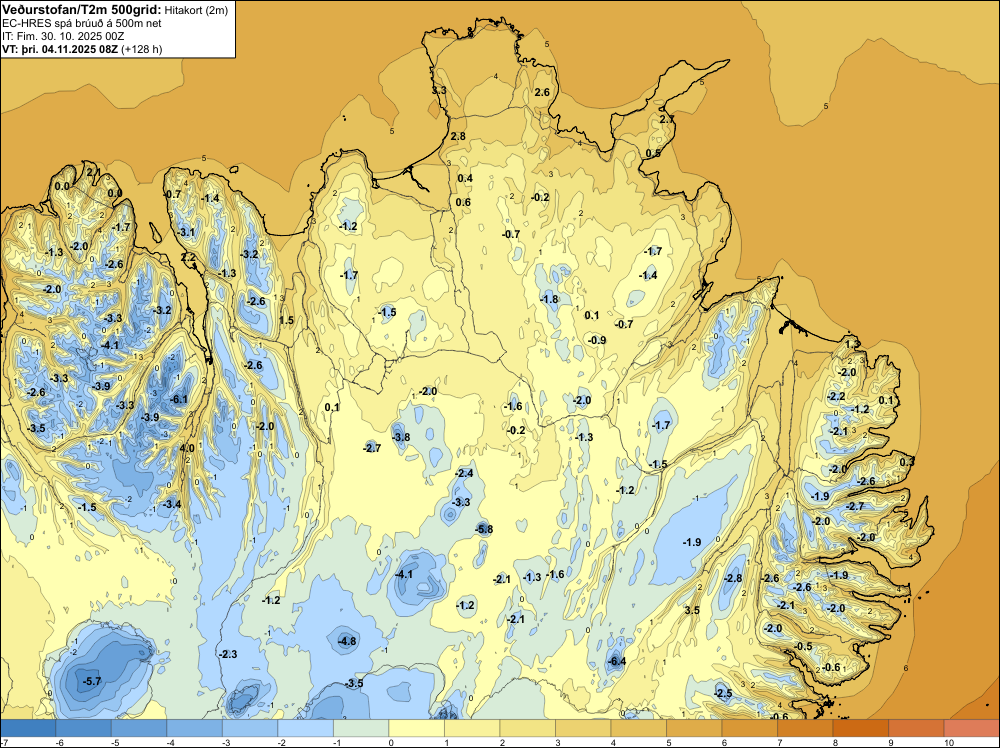This screenshot has width=1000, height=748.
Task: Click the positive 1.3 value on the east coast
Action: [852, 344]
